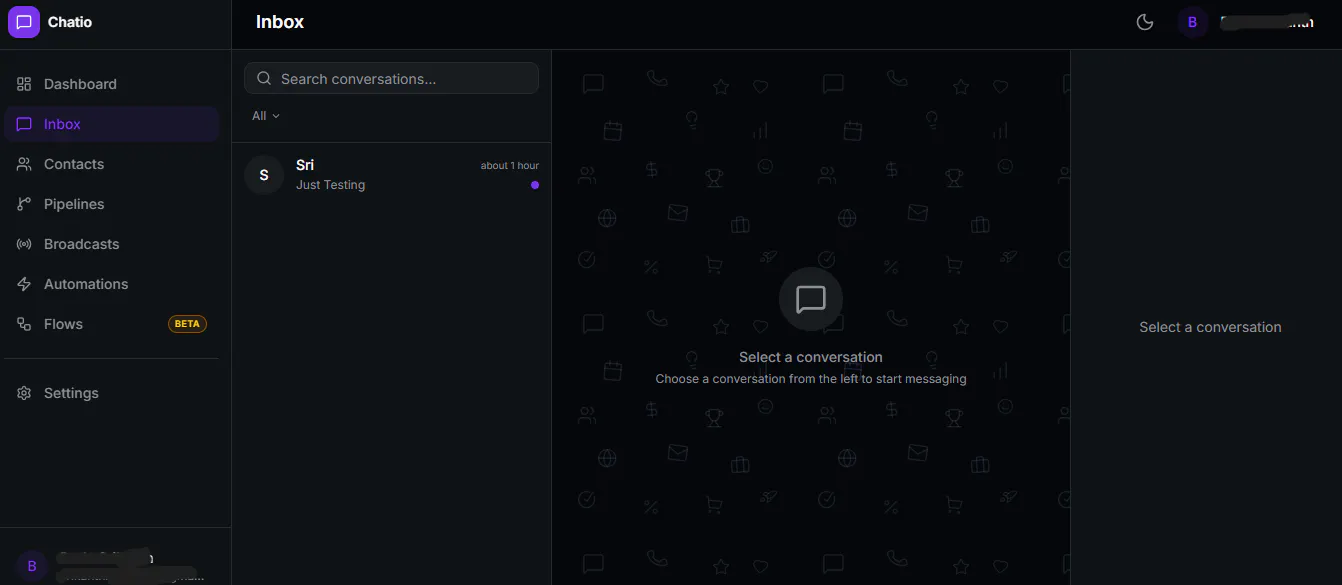Click 'Choose a conversation from the left' text
Image resolution: width=1342 pixels, height=585 pixels.
pos(811,379)
